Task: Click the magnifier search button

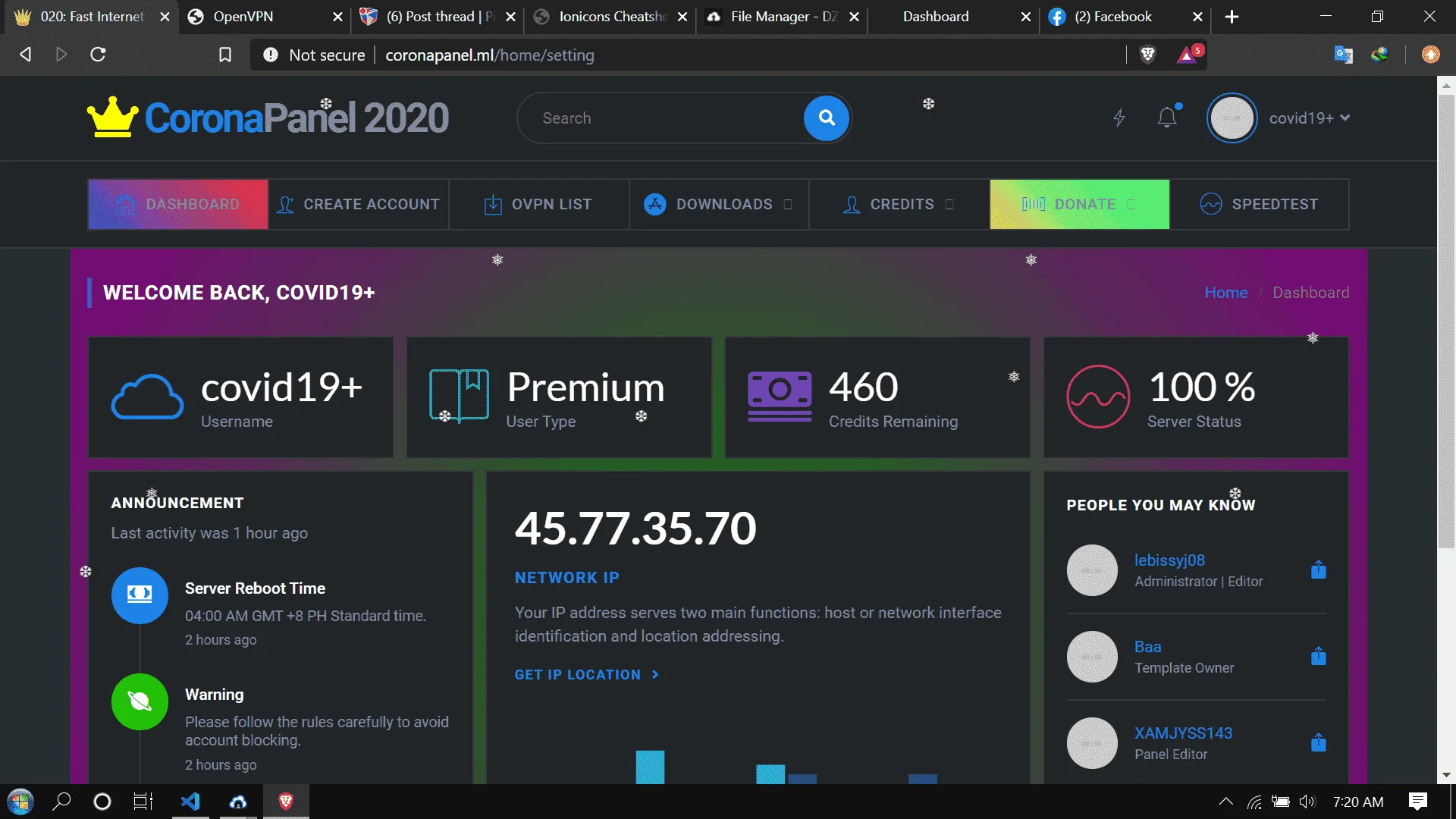Action: point(827,118)
